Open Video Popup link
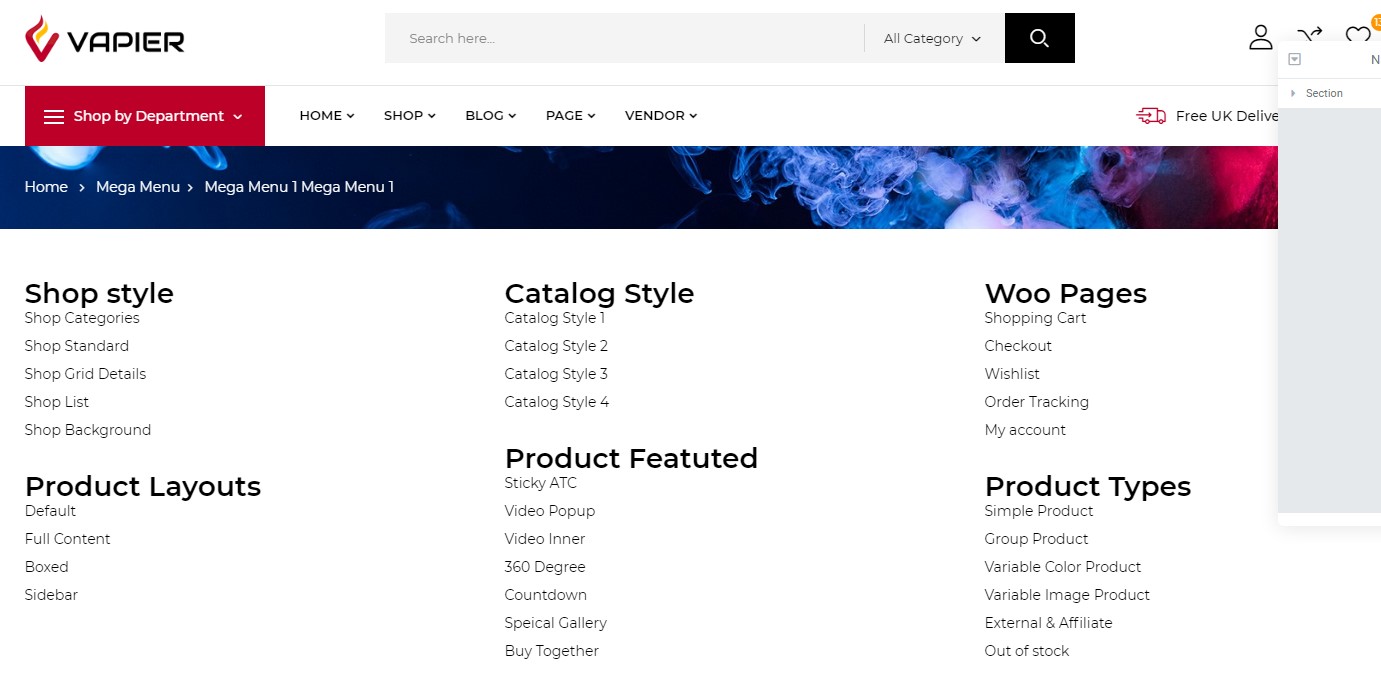The width and height of the screenshot is (1381, 676). coord(550,511)
